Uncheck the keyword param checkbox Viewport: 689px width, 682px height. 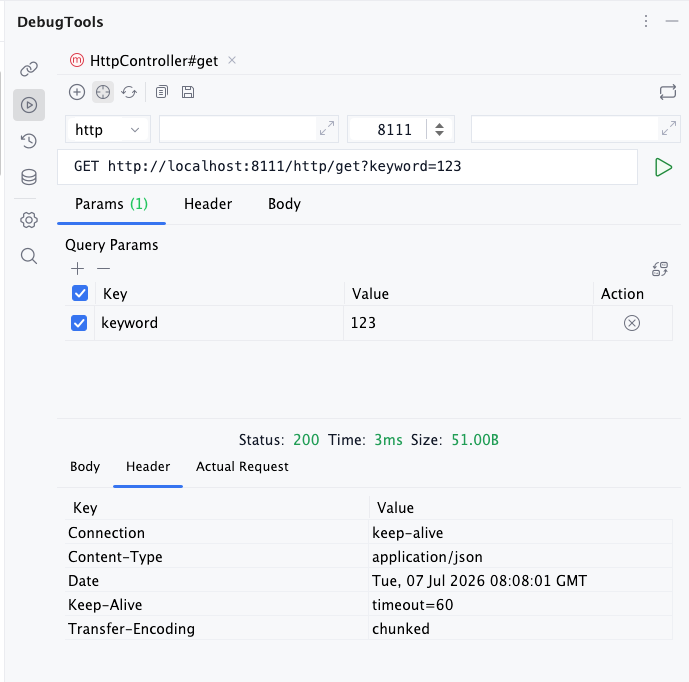[79, 323]
